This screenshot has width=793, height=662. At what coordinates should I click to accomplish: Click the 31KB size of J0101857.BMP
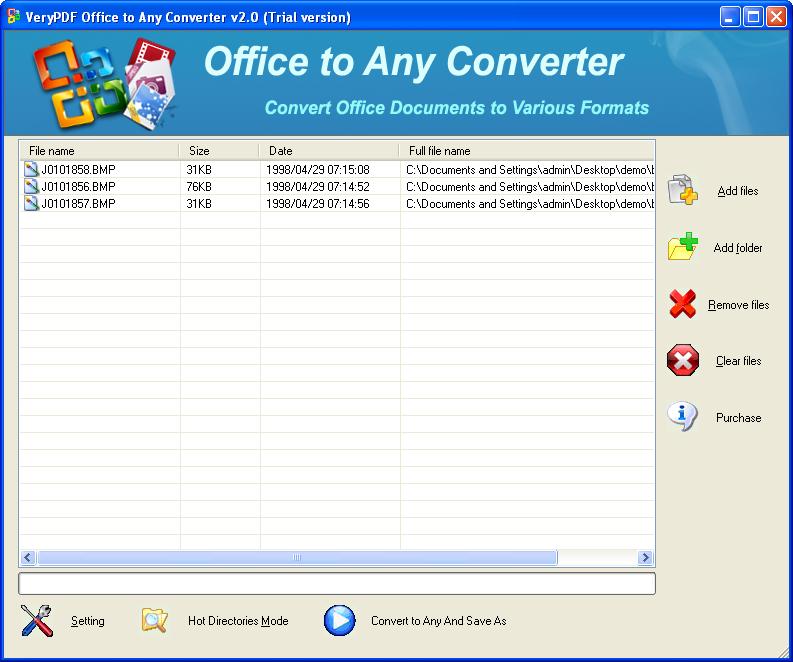click(x=199, y=204)
